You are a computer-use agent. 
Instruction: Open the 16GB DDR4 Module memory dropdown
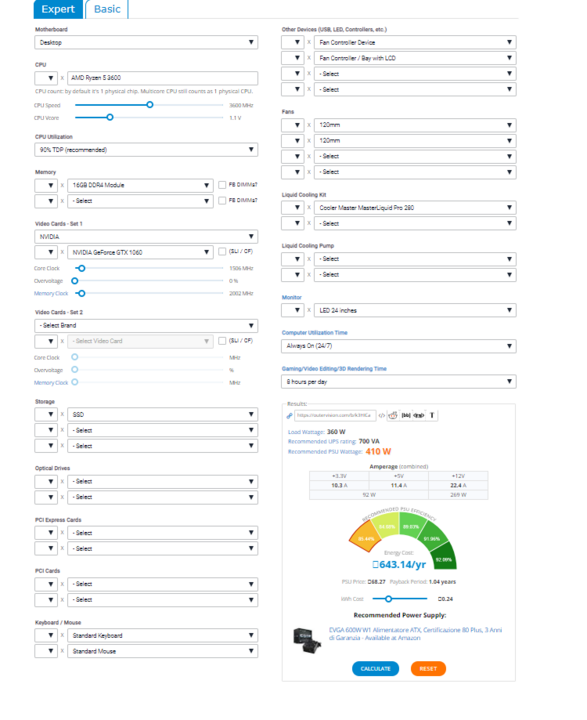pos(140,186)
